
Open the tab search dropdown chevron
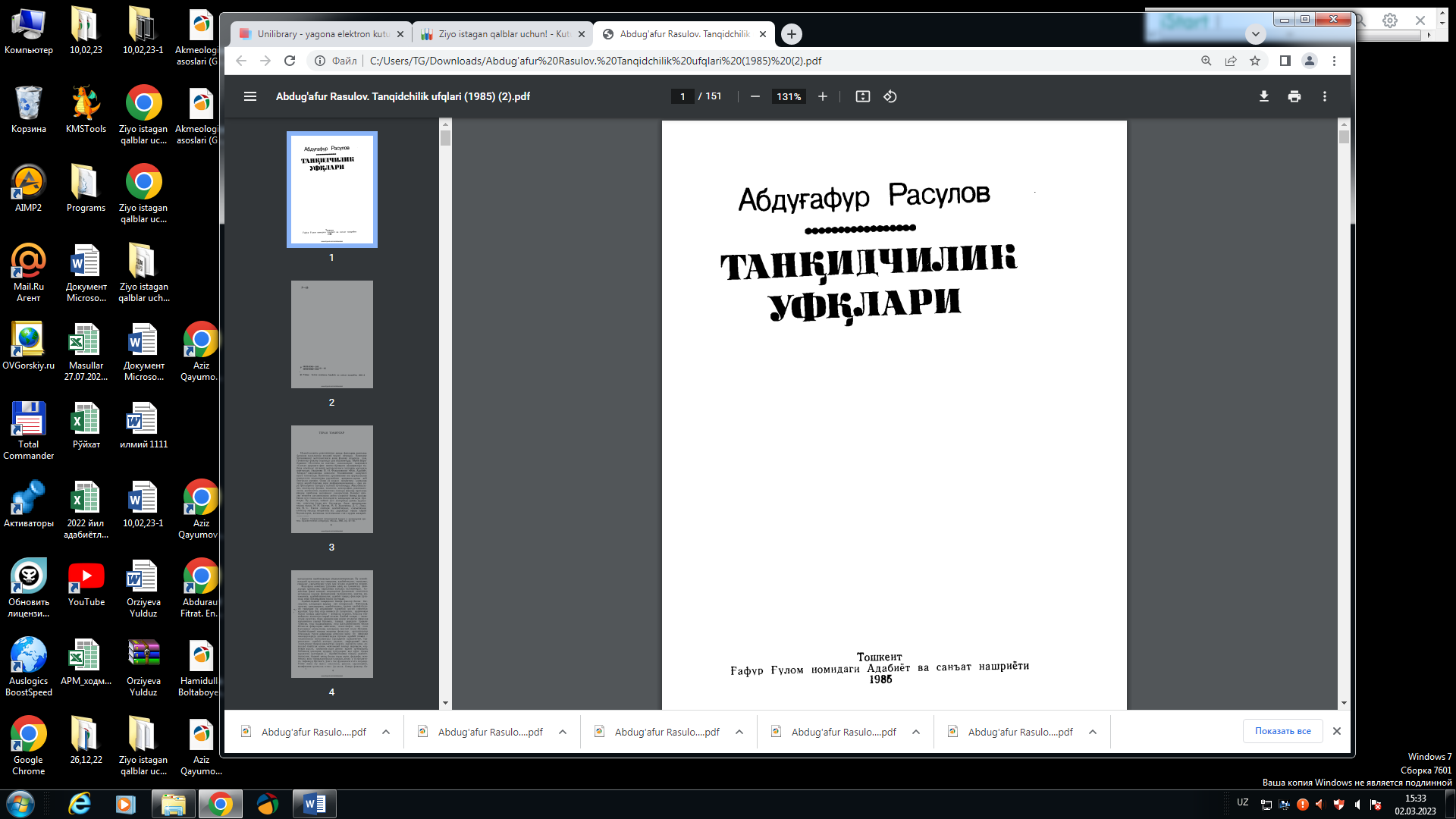1256,34
